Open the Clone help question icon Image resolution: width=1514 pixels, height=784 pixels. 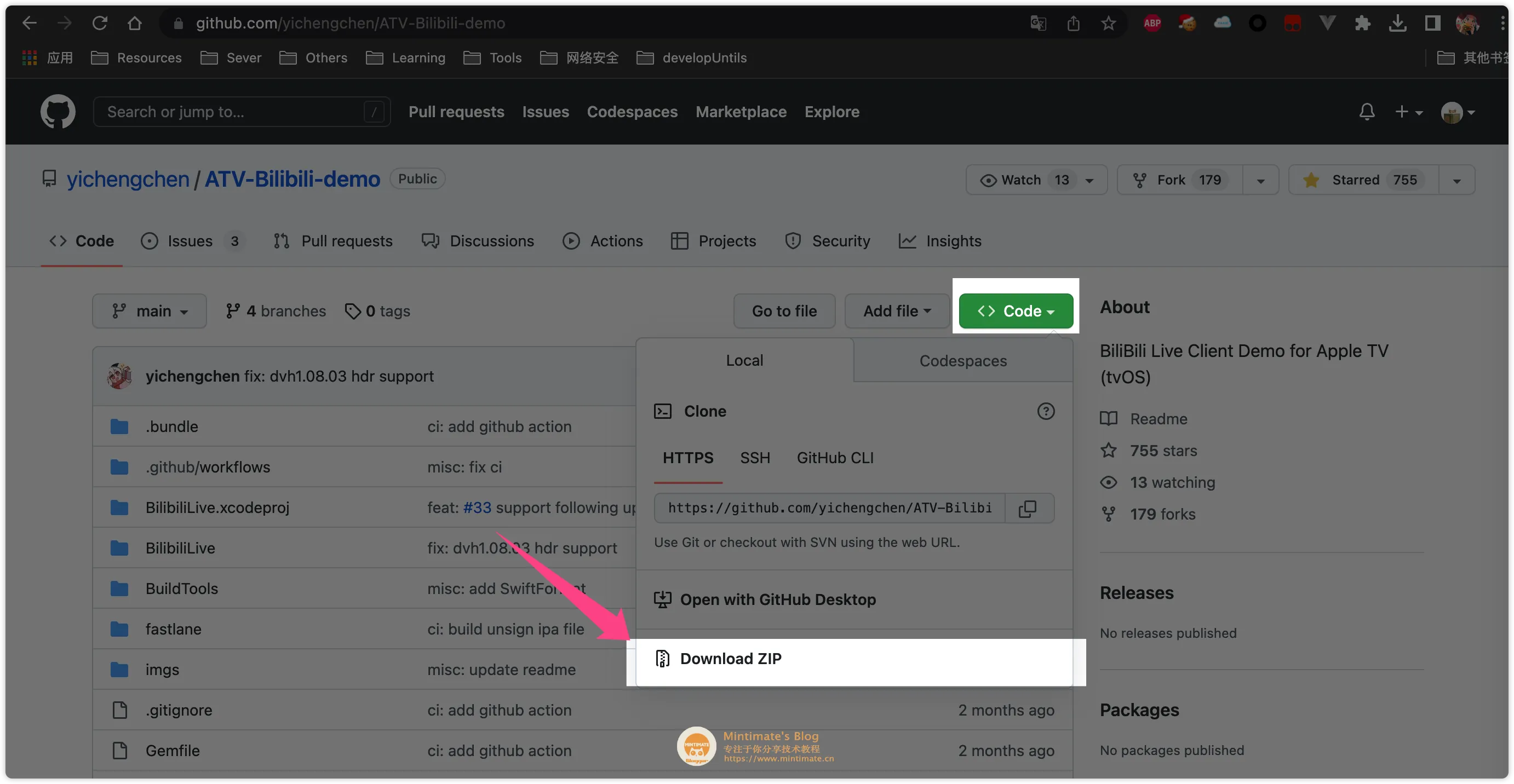1046,411
